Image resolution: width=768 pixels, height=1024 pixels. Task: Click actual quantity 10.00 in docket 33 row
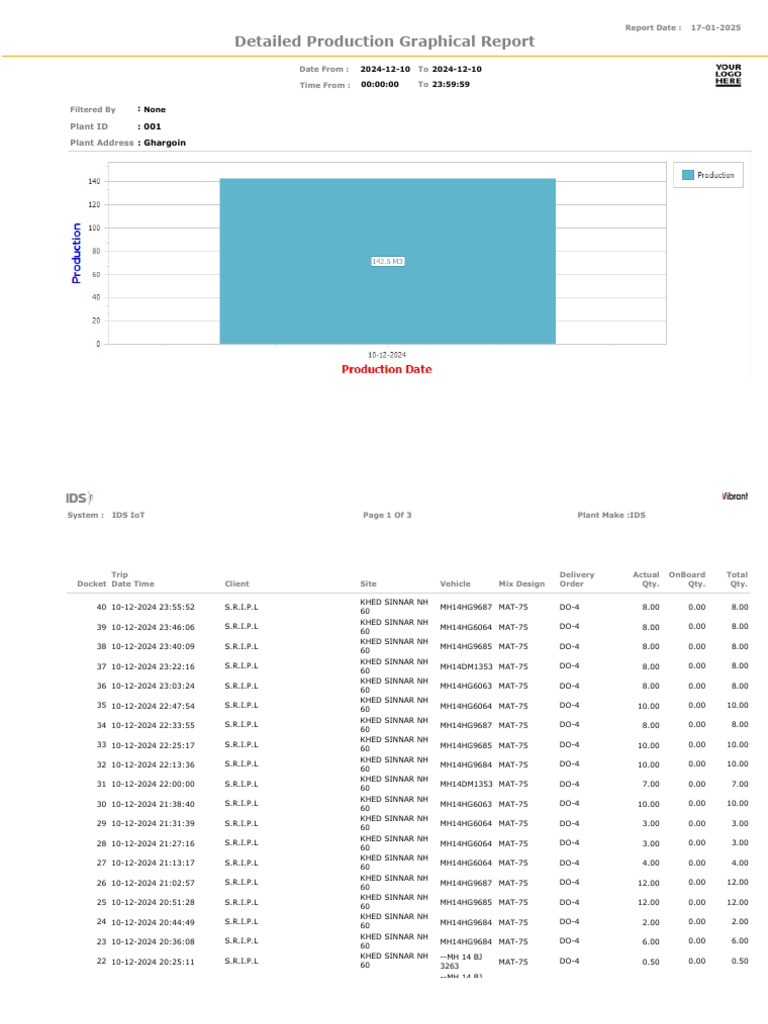click(x=648, y=745)
